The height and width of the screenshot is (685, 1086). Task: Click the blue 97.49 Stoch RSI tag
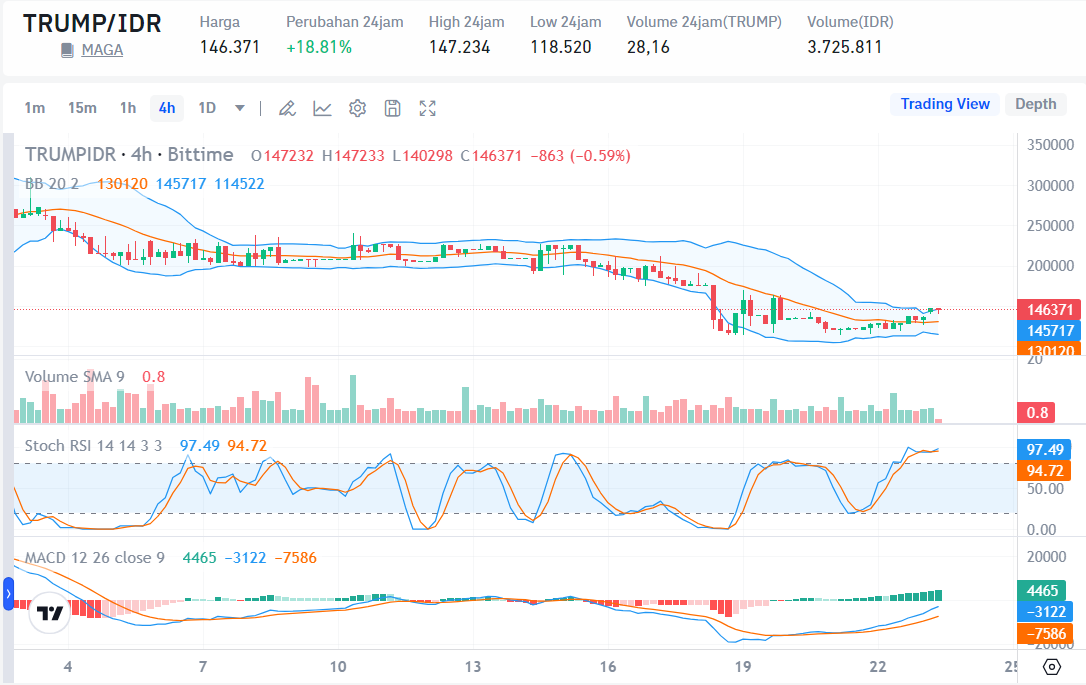click(x=1044, y=450)
